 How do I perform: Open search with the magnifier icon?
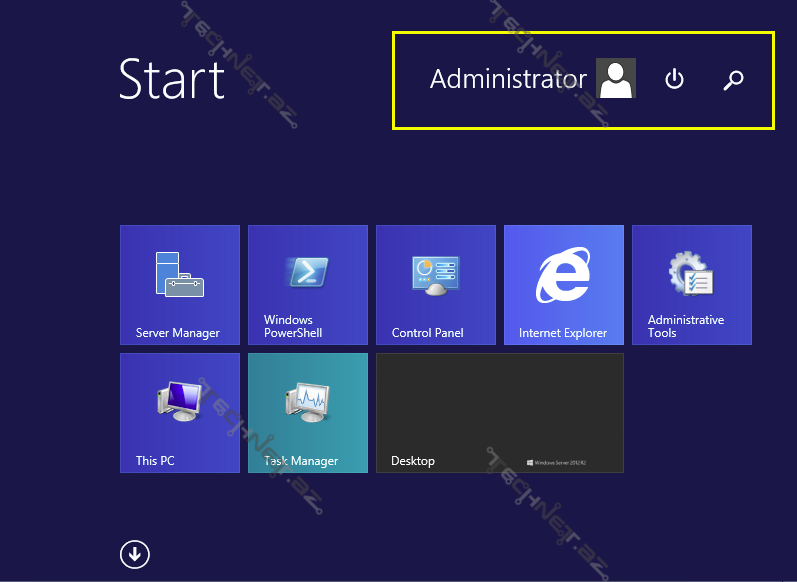[x=734, y=80]
